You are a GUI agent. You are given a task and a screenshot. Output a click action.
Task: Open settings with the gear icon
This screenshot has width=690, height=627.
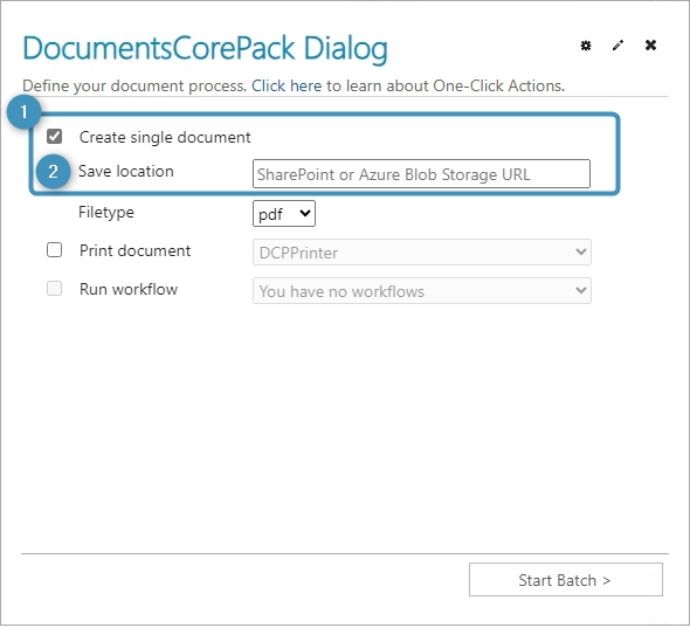pyautogui.click(x=586, y=46)
